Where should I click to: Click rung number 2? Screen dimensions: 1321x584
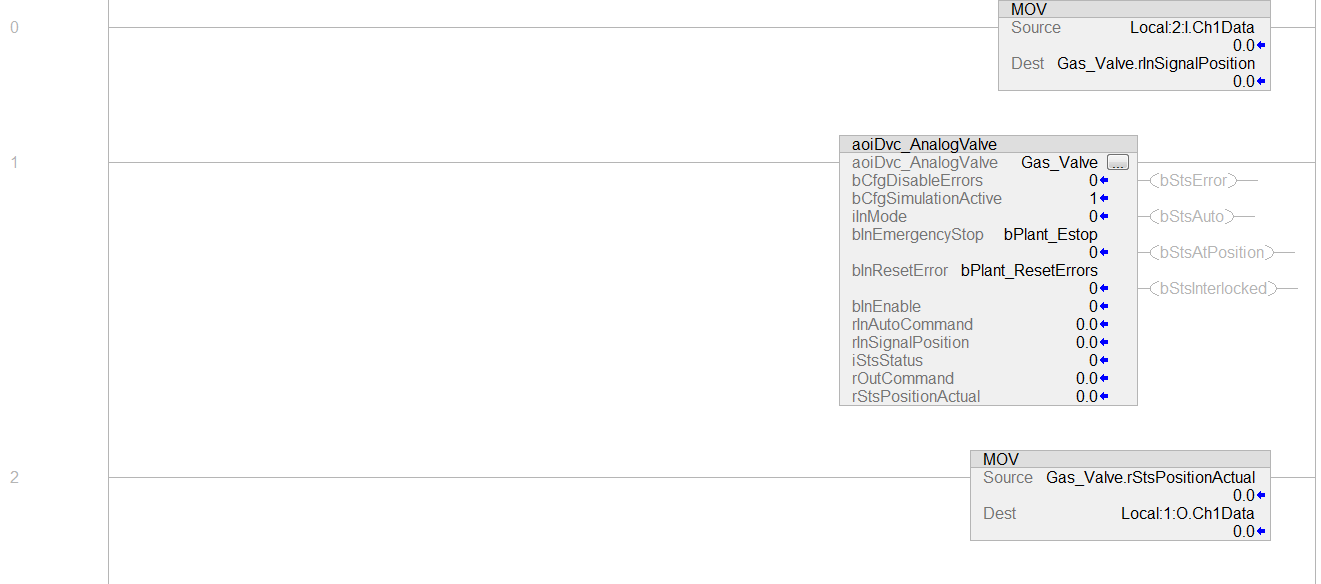tap(14, 478)
